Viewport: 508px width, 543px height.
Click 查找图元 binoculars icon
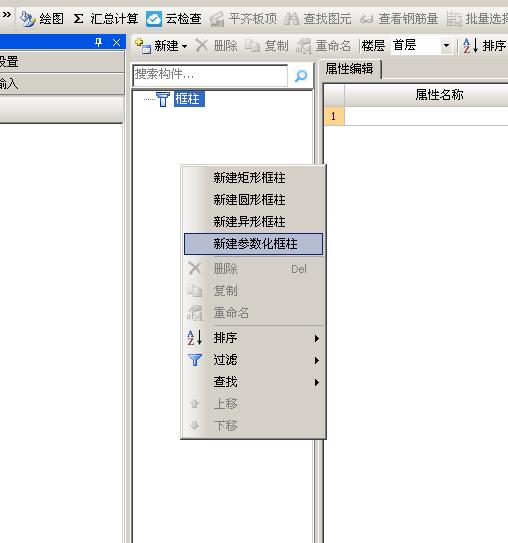pos(292,19)
